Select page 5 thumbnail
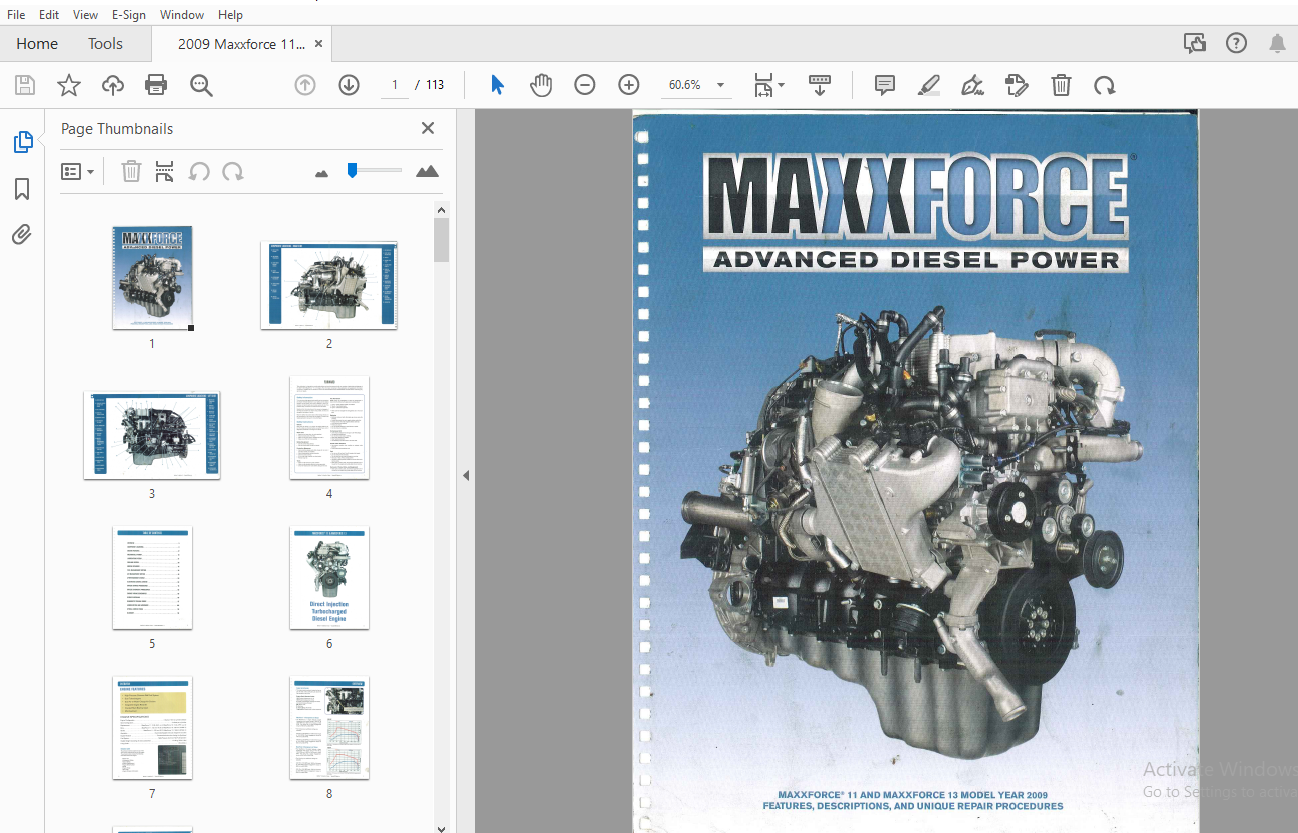The height and width of the screenshot is (833, 1298). [152, 578]
